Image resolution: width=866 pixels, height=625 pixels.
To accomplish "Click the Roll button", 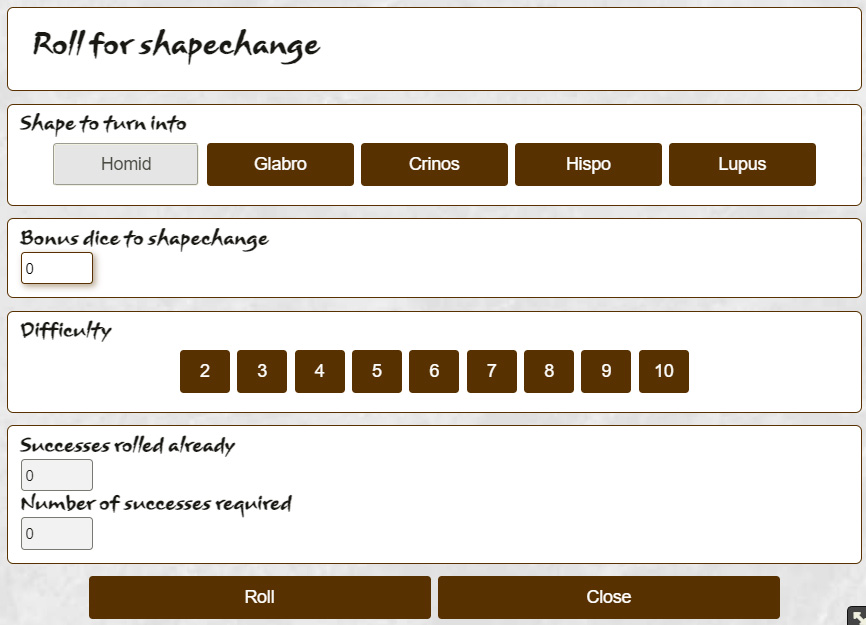I will point(260,597).
